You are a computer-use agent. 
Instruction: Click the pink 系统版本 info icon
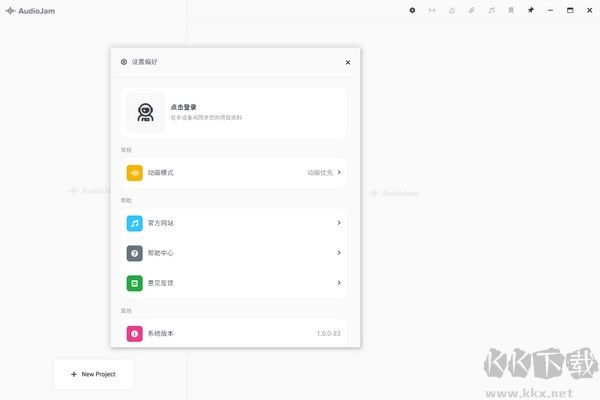tap(134, 333)
